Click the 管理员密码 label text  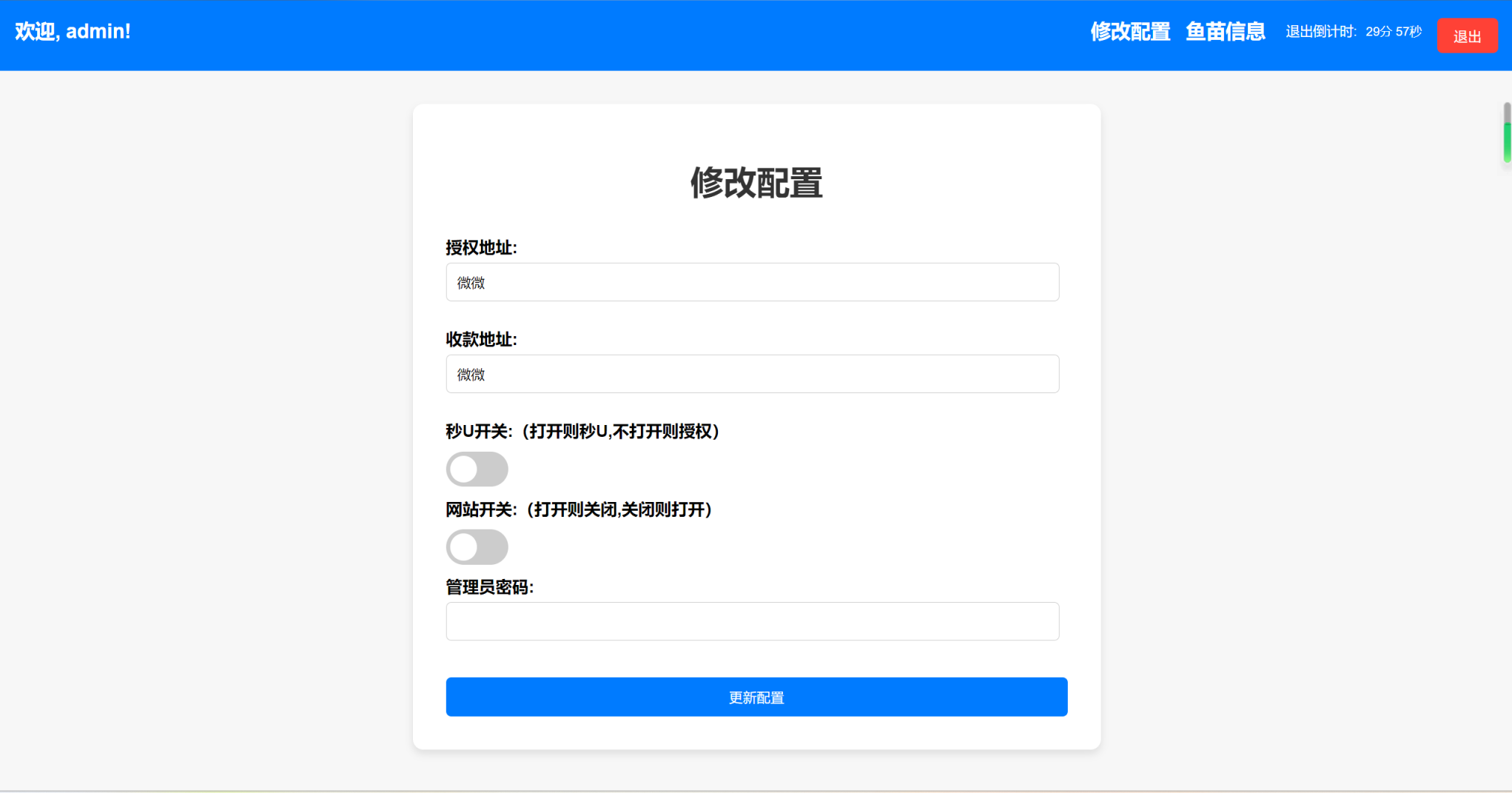489,587
